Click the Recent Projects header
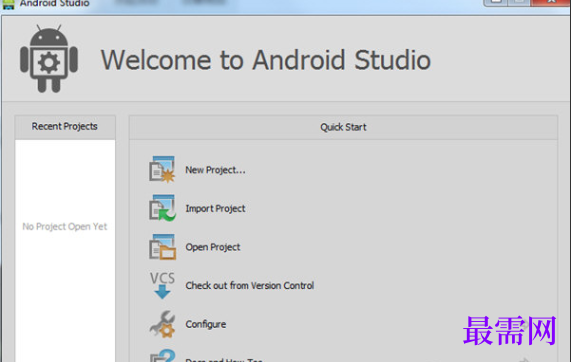This screenshot has height=362, width=575. pyautogui.click(x=65, y=127)
